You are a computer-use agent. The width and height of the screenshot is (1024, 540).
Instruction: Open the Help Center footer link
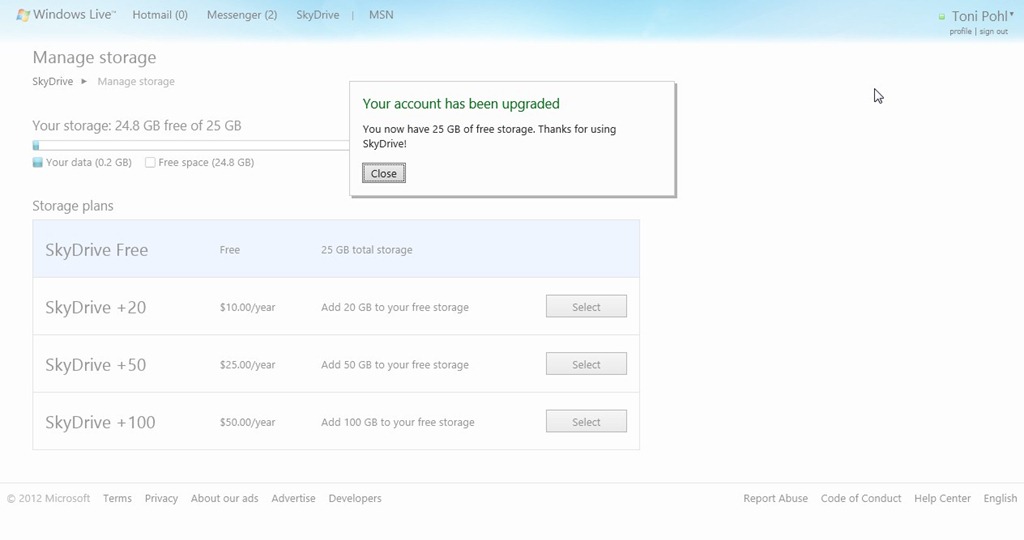pos(942,498)
